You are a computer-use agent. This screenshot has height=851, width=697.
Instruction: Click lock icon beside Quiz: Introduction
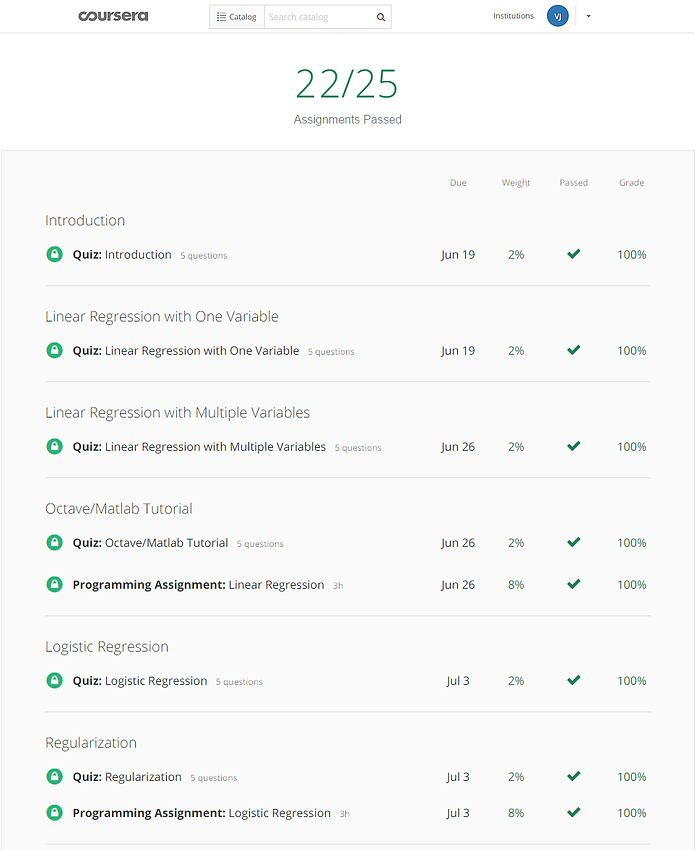[54, 254]
